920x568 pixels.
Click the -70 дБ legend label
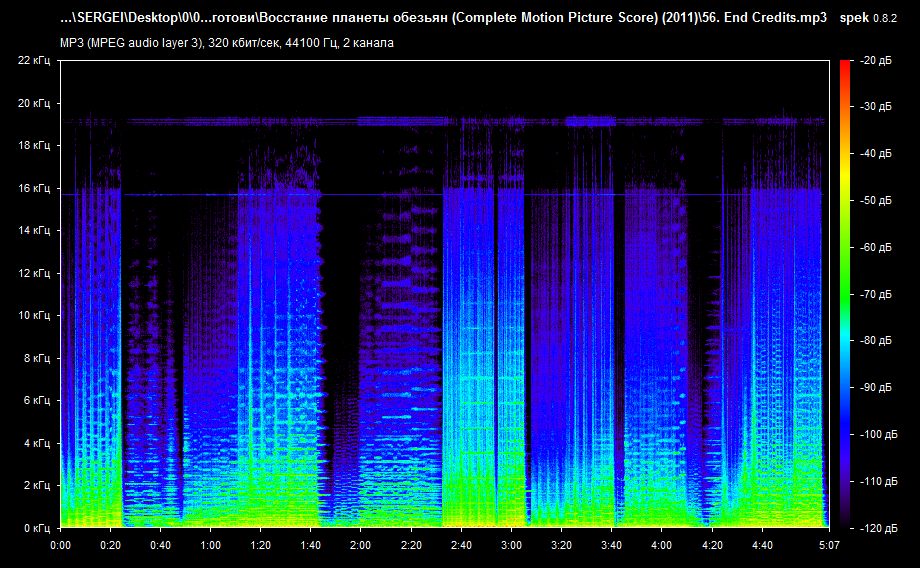(x=875, y=294)
